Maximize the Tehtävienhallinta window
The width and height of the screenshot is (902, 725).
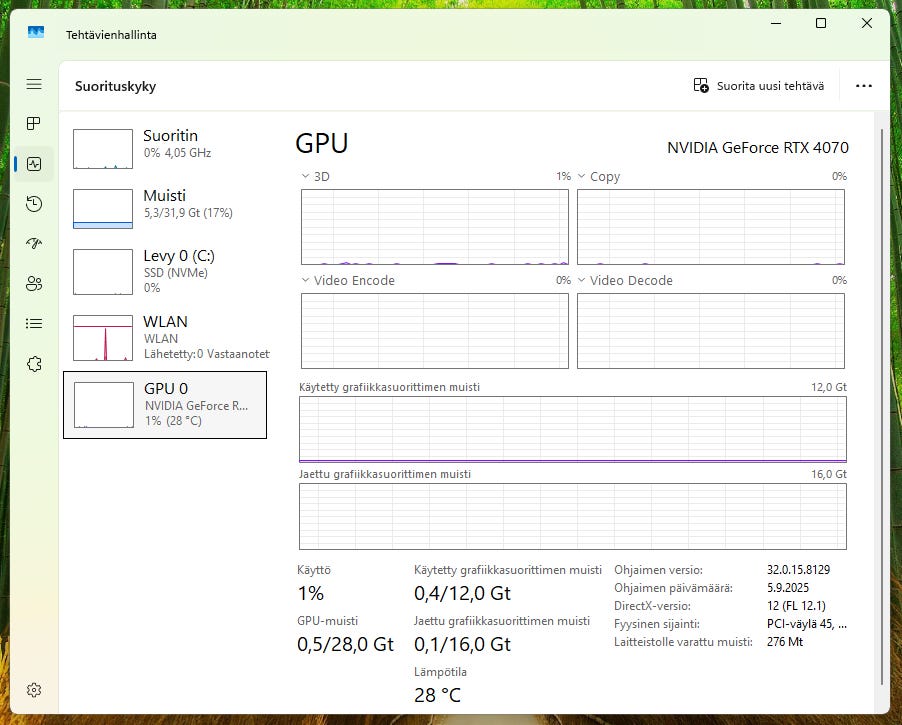point(821,23)
